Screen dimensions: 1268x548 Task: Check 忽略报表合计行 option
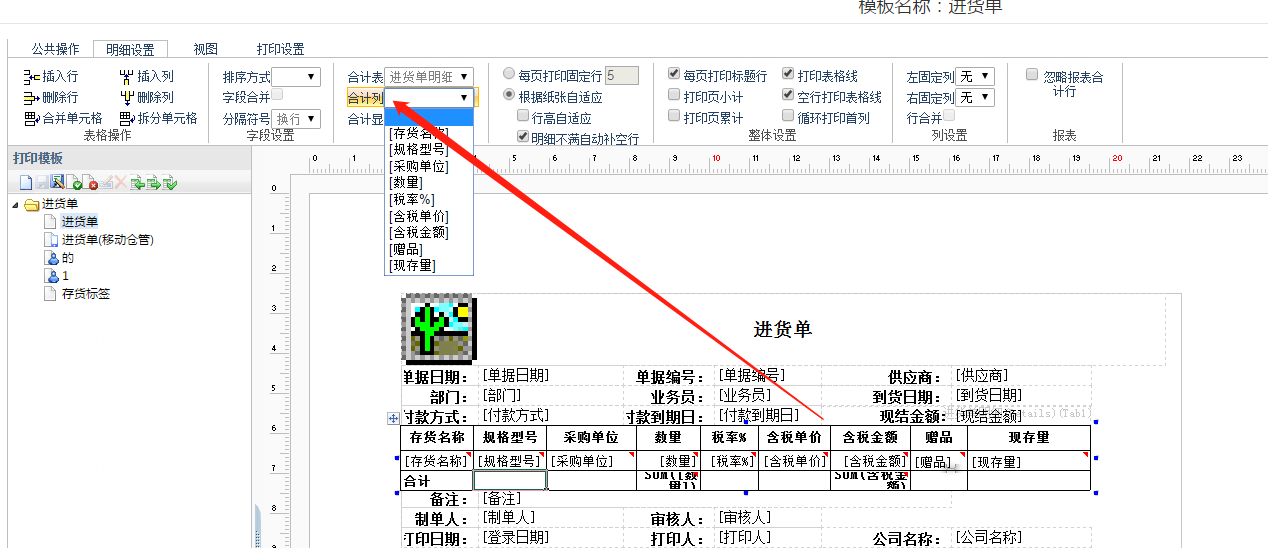[x=1032, y=74]
